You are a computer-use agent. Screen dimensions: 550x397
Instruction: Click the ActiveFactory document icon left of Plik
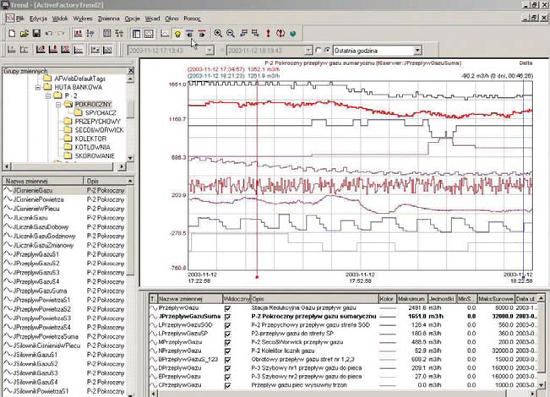[10, 18]
